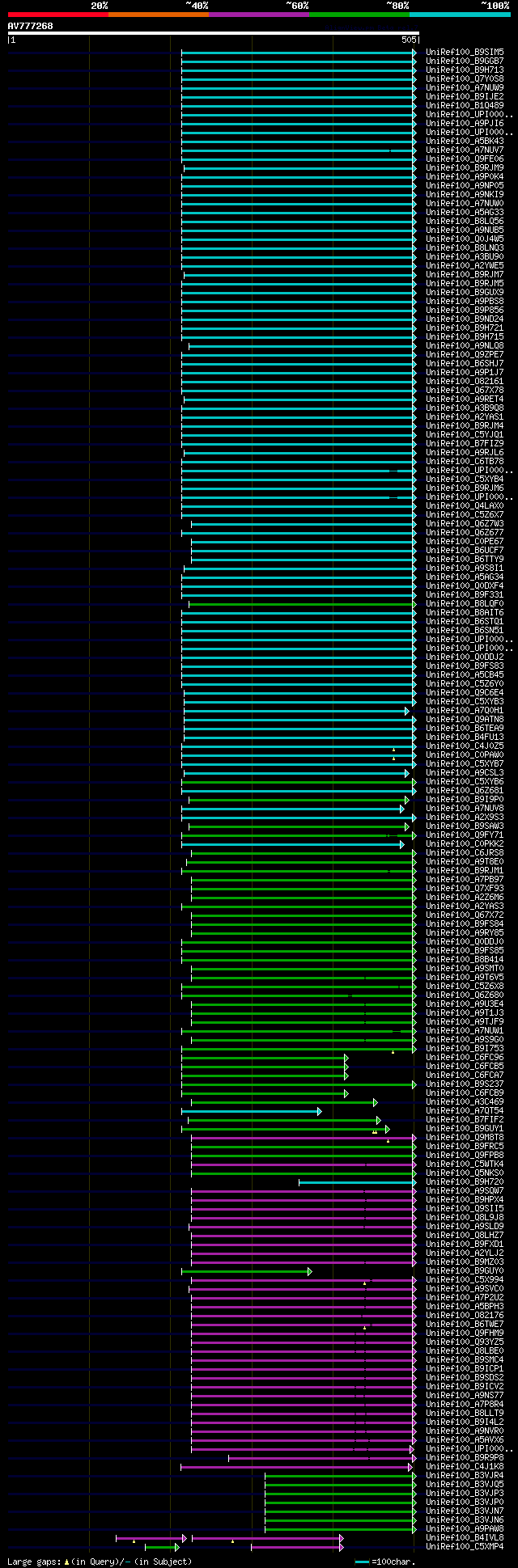Open the UniRef100_C5X994 hit entry
This screenshot has width=518, height=1568.
465,1279
